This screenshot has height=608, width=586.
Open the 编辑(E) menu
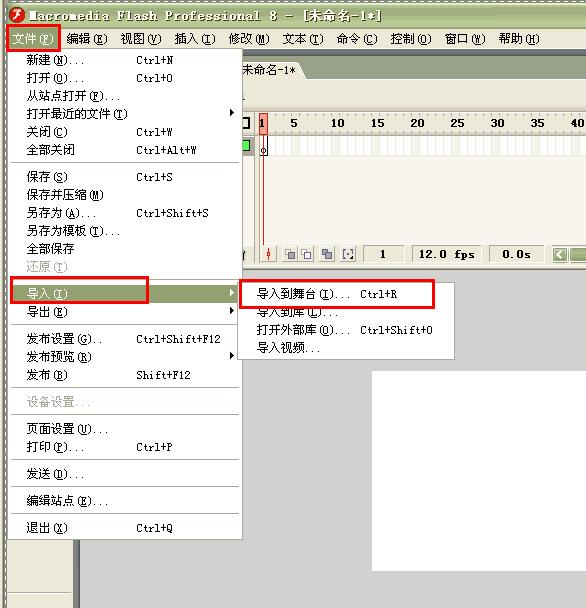(87, 39)
